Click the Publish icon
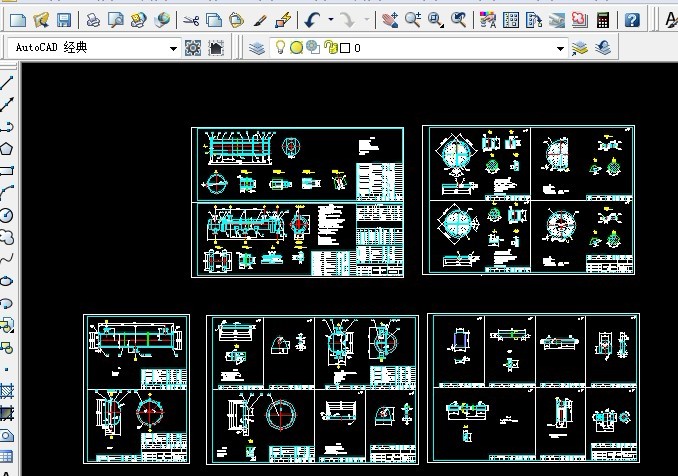Viewport: 678px width, 476px height. 139,20
